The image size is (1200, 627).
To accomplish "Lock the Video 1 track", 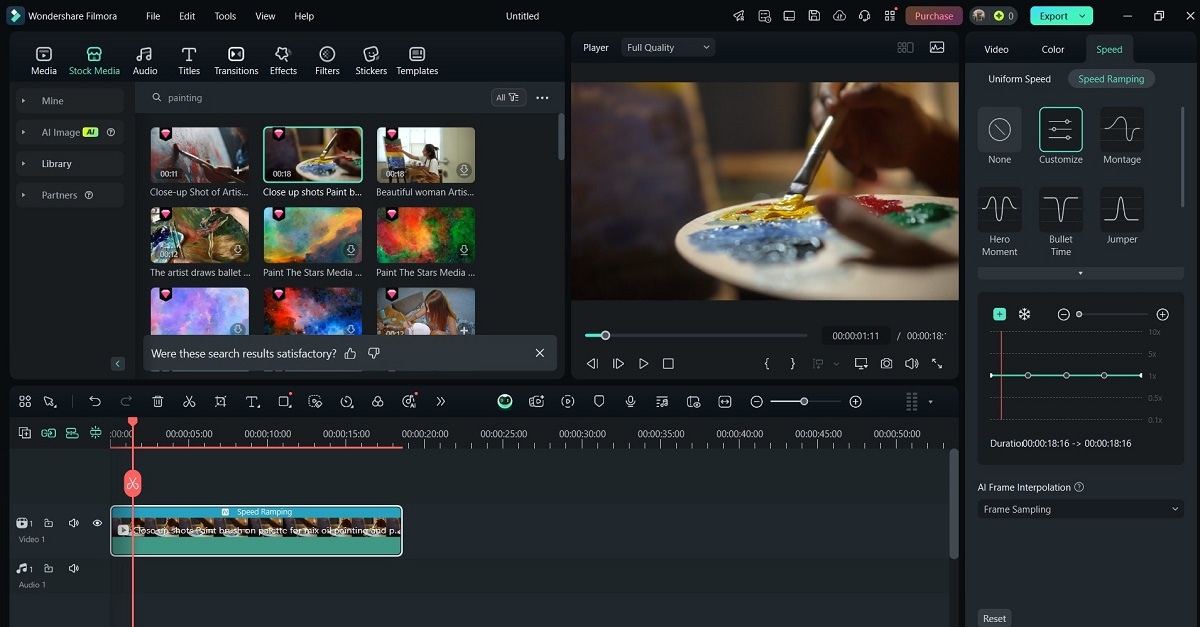I will [48, 523].
